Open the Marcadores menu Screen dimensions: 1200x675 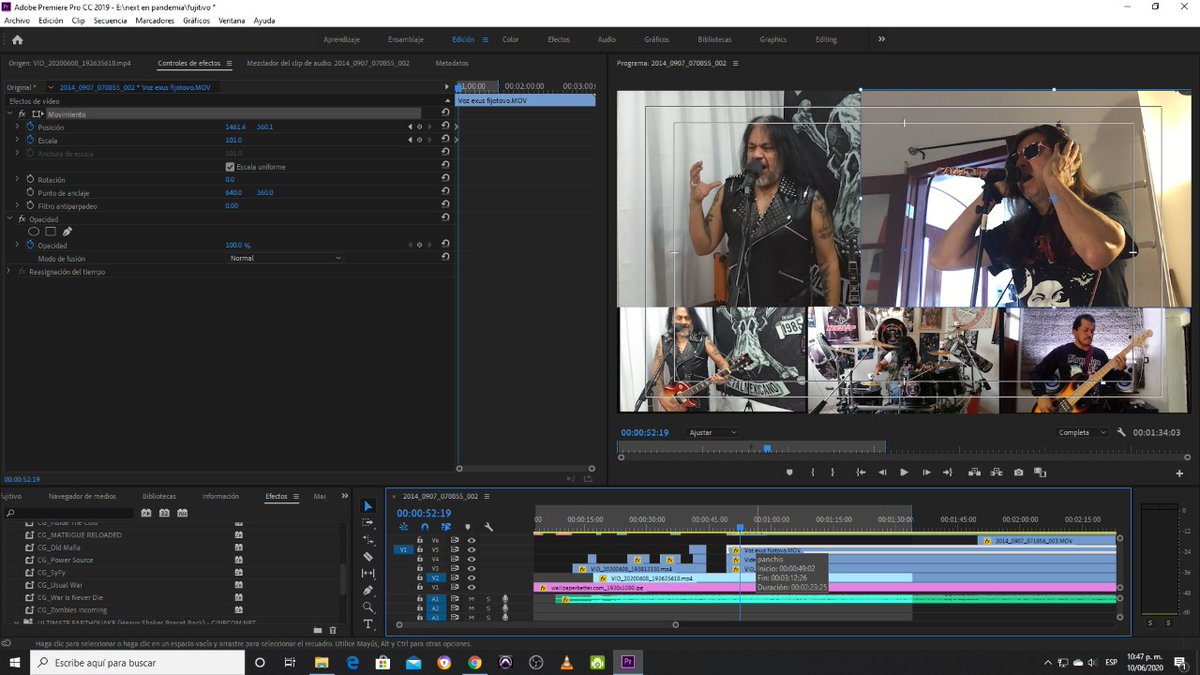click(x=154, y=20)
